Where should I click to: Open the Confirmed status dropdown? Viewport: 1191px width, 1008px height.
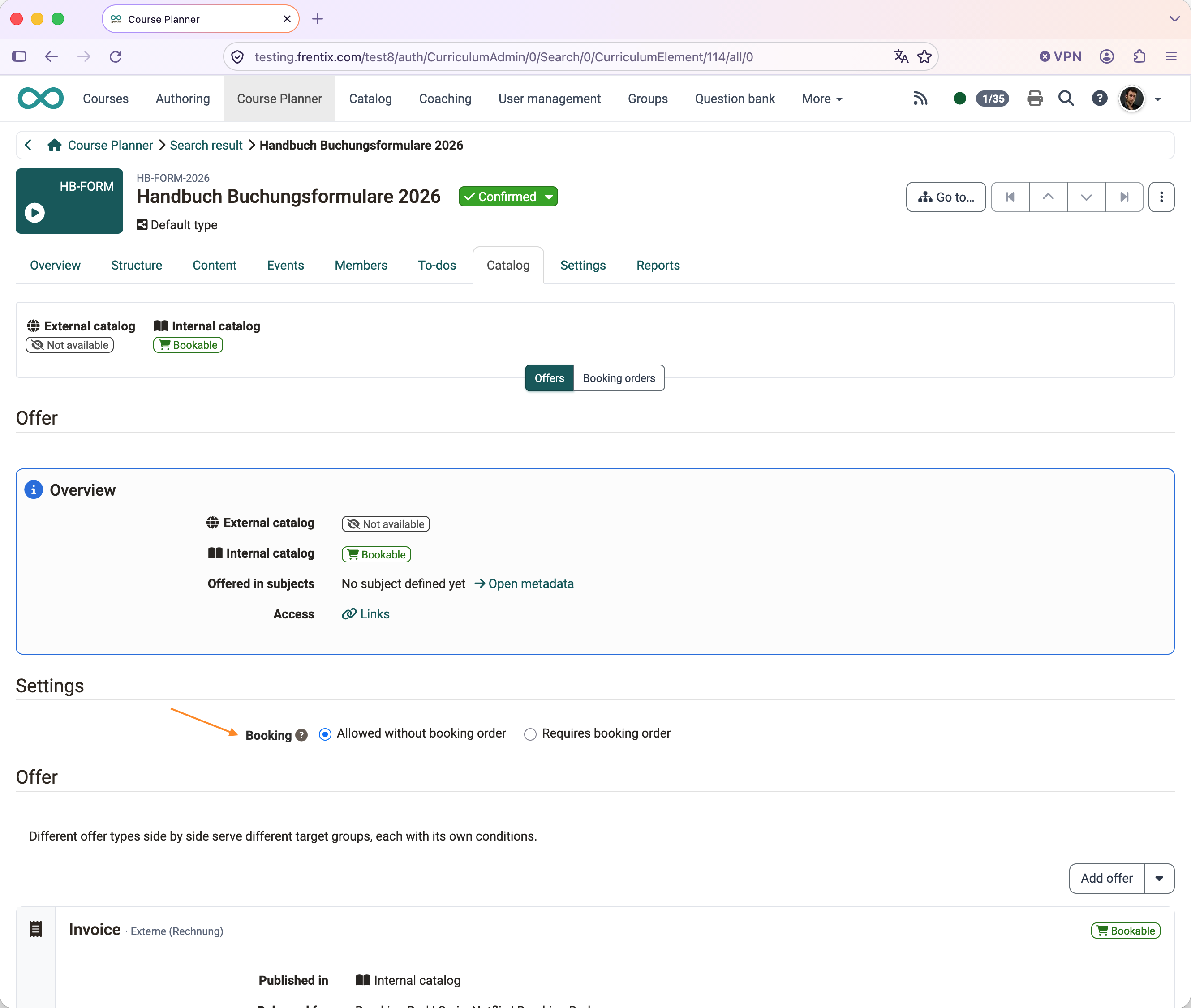[508, 197]
